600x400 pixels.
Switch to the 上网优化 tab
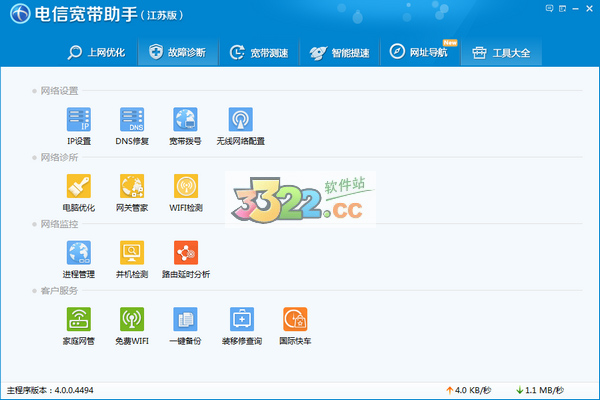96,52
